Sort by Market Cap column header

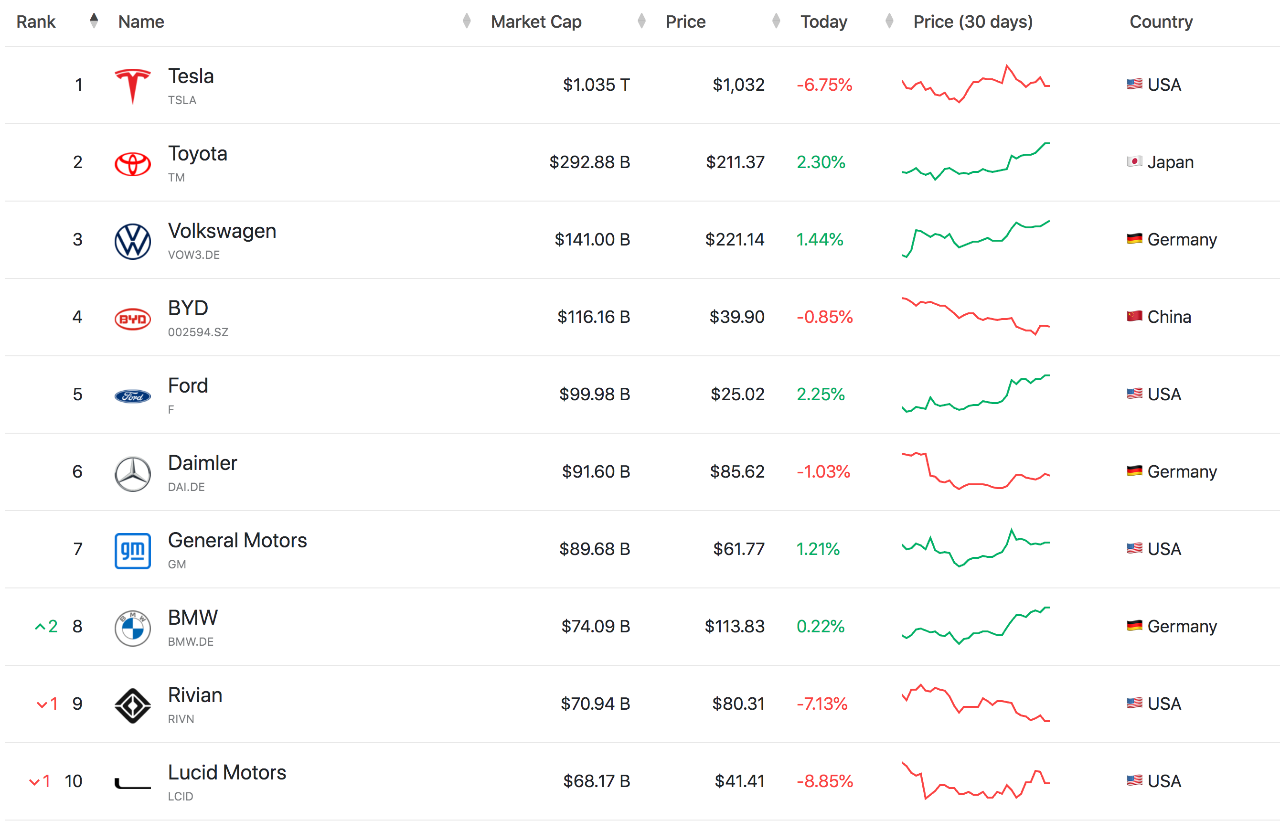(x=536, y=22)
